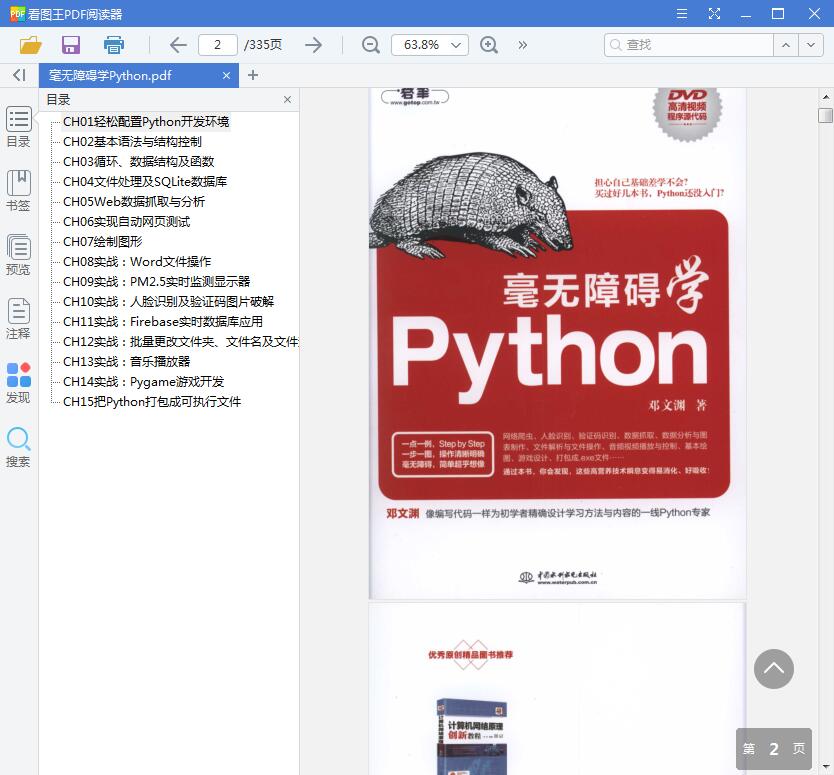834x775 pixels.
Task: Open a PDF using the folder icon
Action: pos(32,45)
